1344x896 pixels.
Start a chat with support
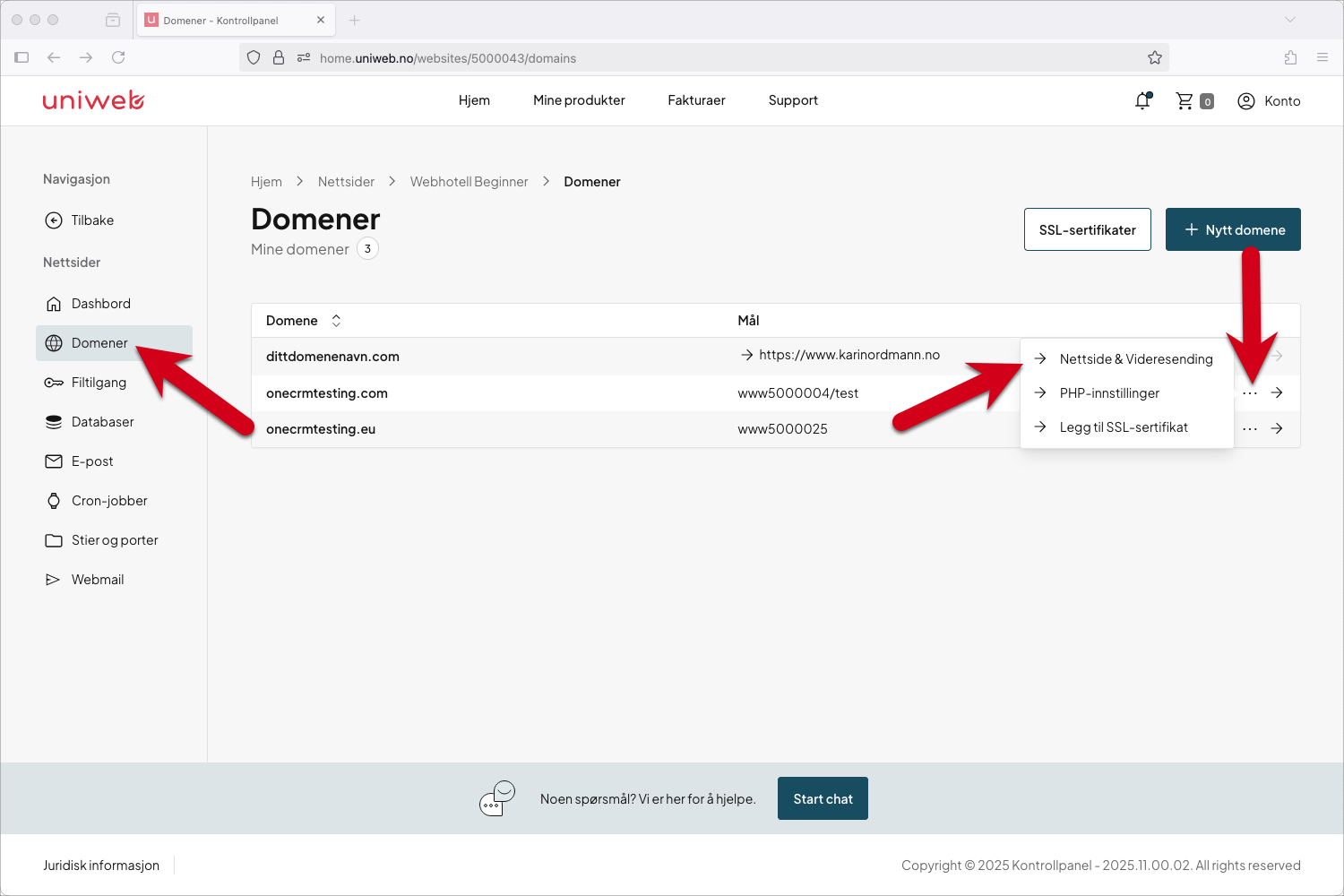pos(823,798)
